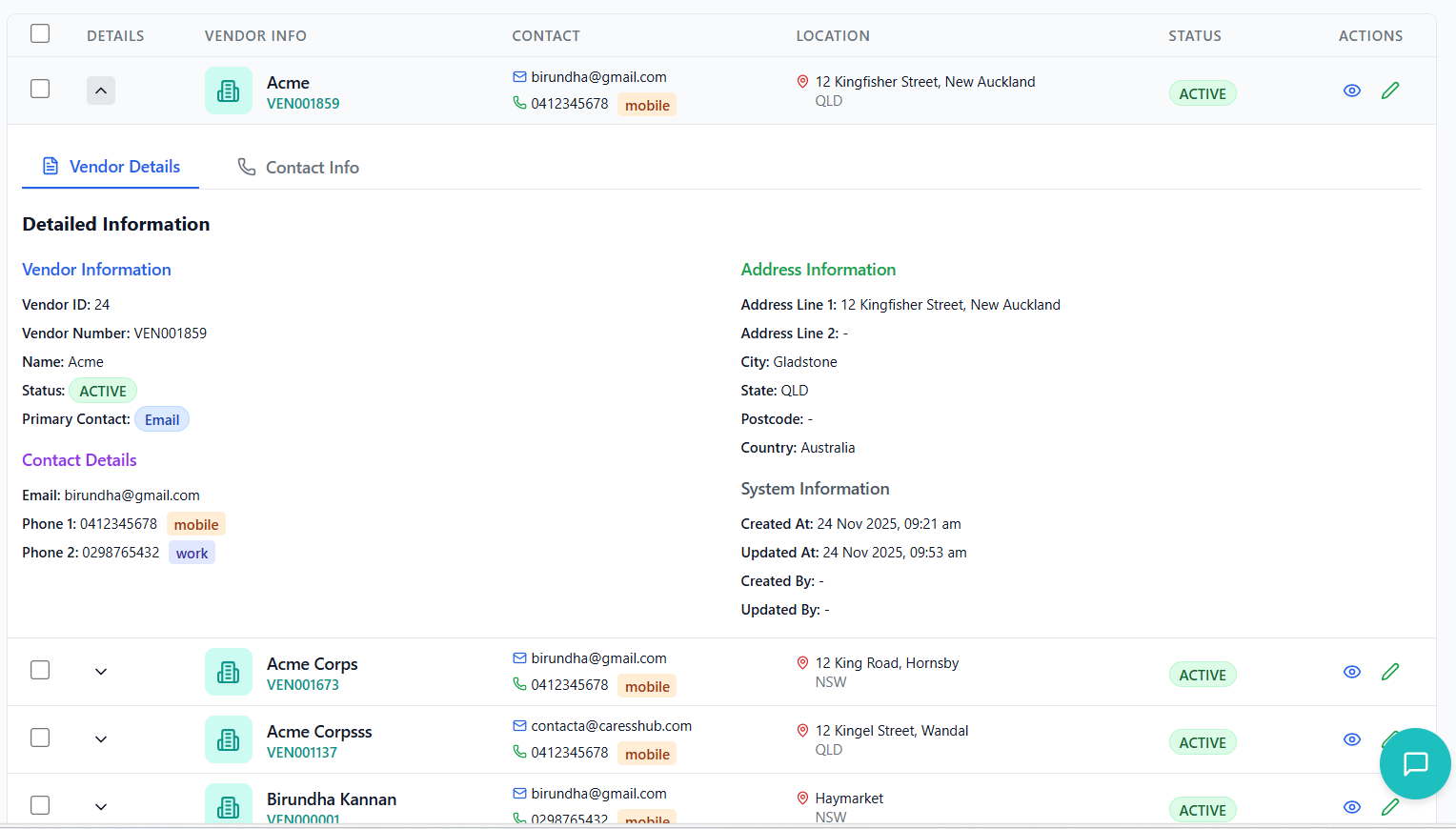This screenshot has width=1456, height=829.
Task: Click the VEN001673 vendor number link
Action: point(304,684)
